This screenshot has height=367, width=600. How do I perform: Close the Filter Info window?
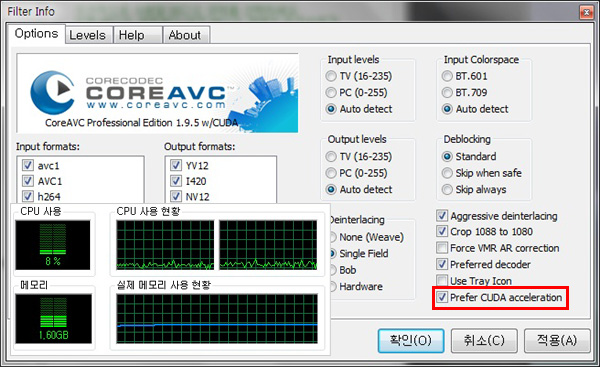click(586, 13)
